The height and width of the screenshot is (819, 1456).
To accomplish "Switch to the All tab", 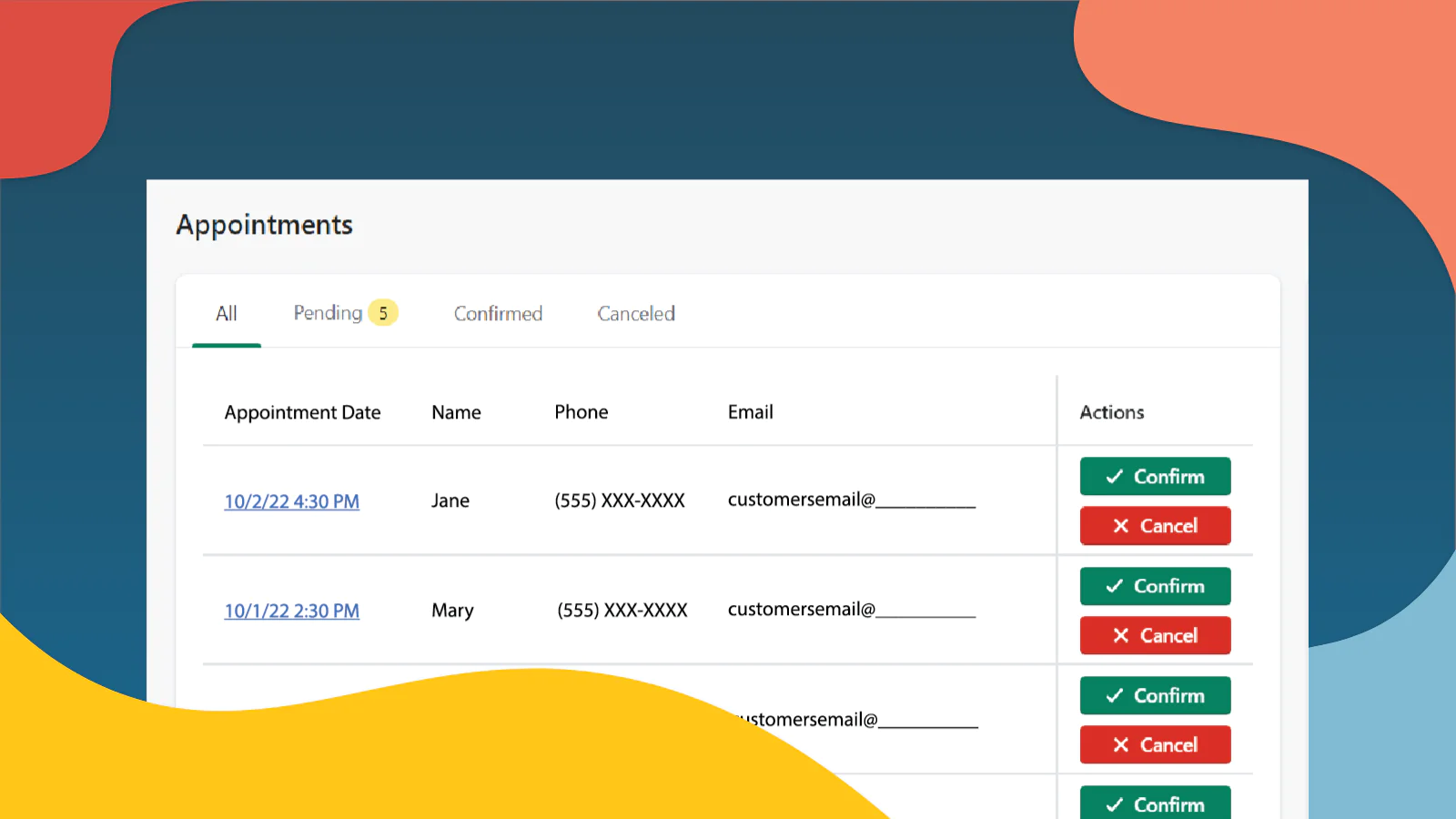I will coord(227,314).
